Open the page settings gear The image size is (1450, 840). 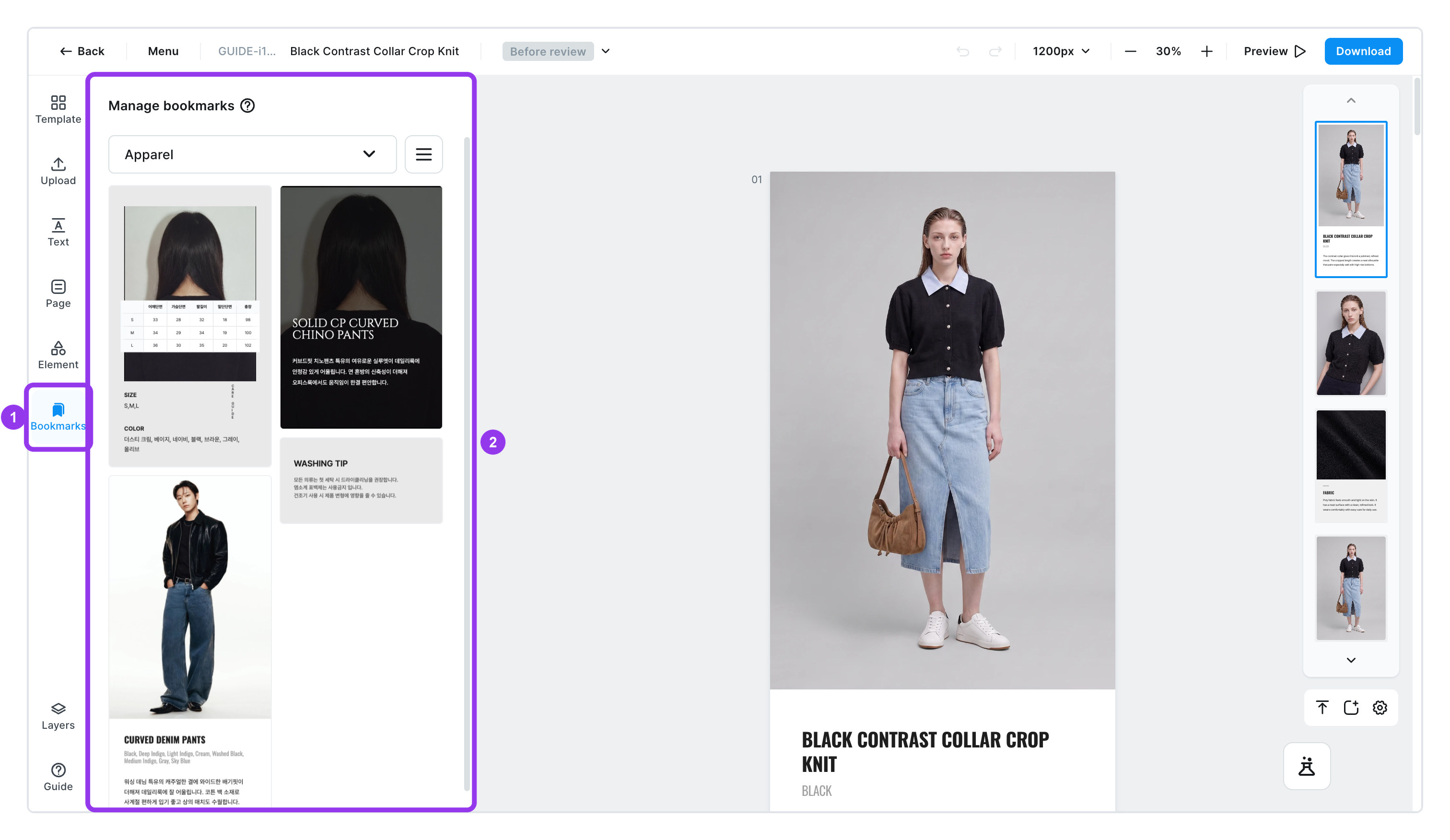1380,707
